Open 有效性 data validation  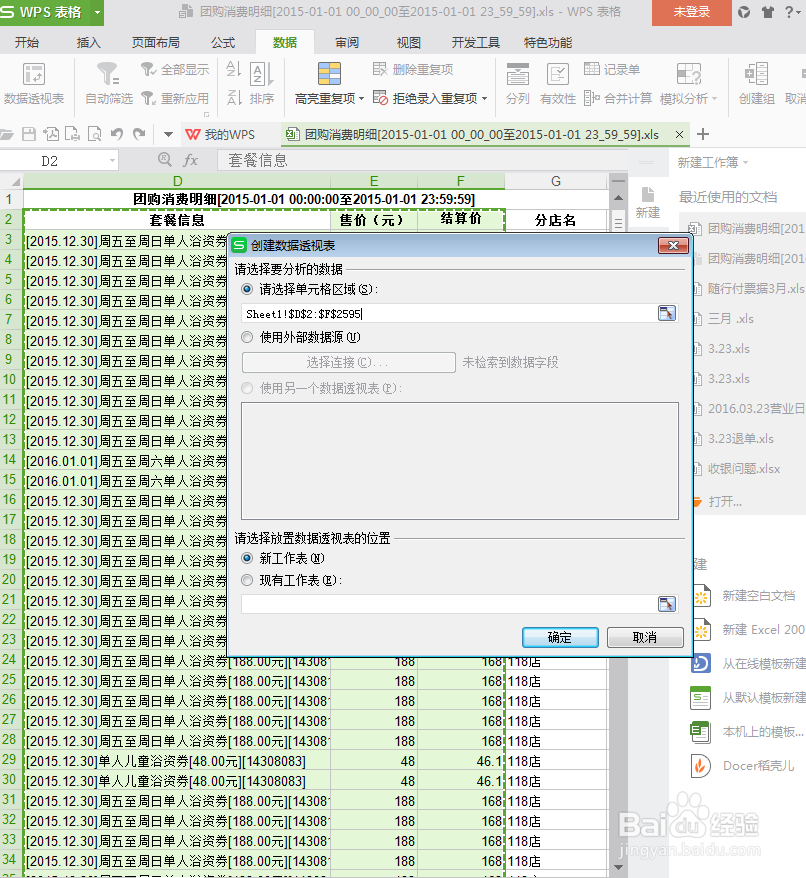point(558,83)
